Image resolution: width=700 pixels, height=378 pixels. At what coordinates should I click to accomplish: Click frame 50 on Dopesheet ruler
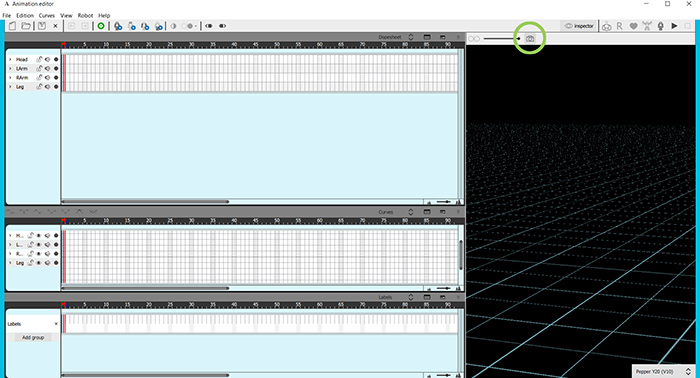(277, 45)
